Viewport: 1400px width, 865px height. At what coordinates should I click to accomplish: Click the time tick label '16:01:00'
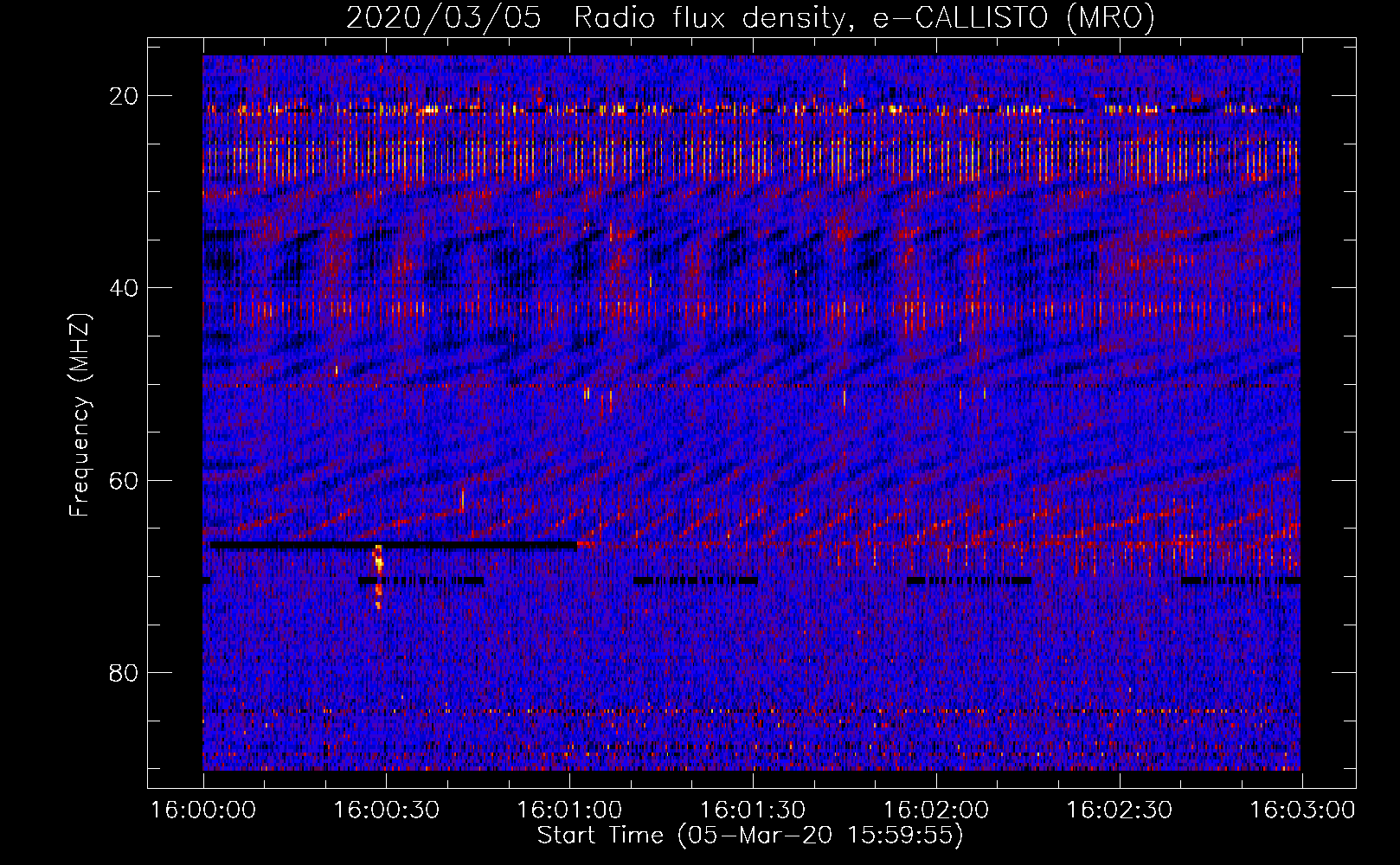569,811
